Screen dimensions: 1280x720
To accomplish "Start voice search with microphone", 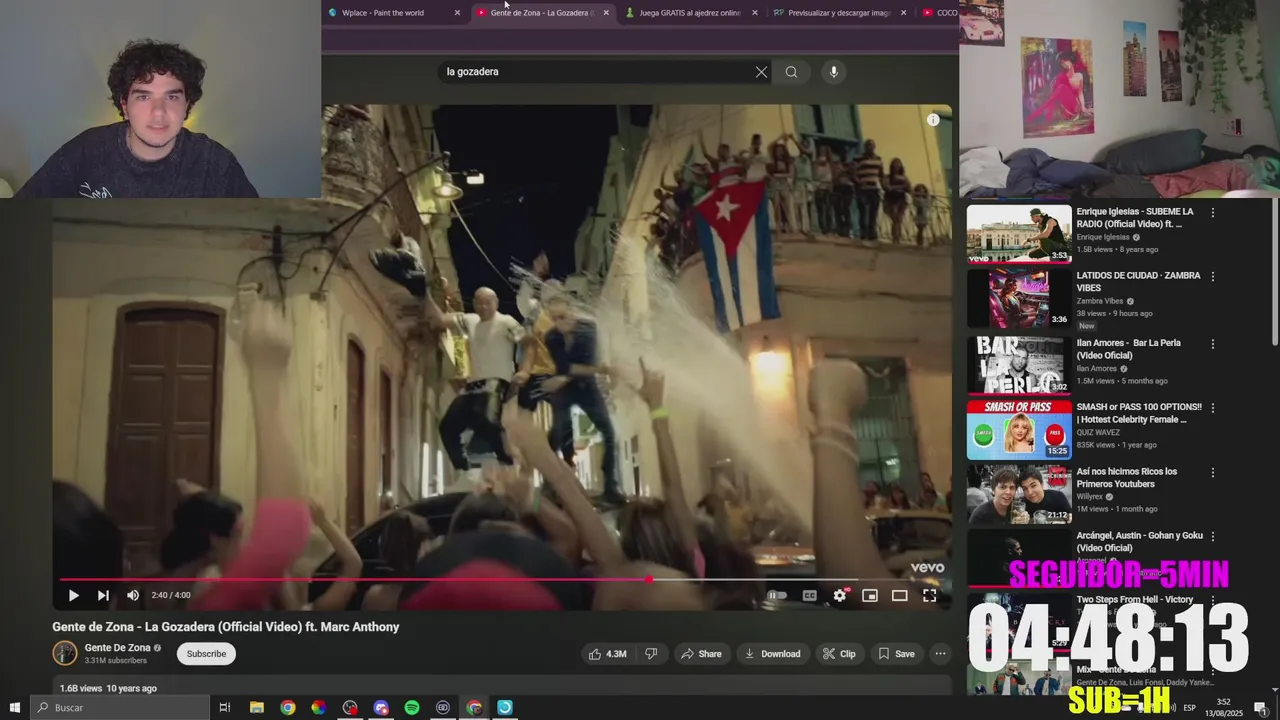I will (834, 72).
